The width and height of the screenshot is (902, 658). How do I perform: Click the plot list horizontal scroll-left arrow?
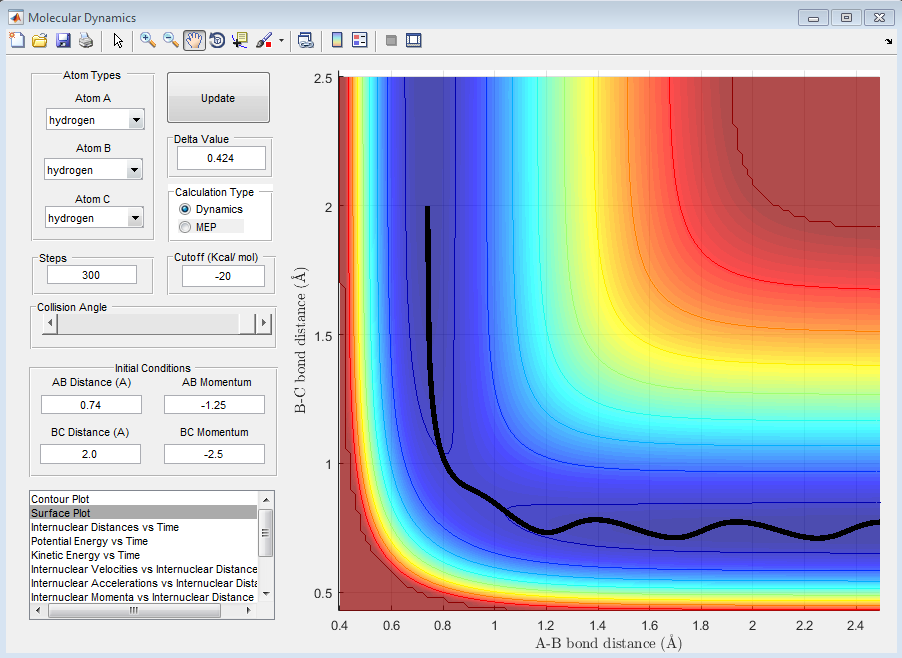[37, 610]
